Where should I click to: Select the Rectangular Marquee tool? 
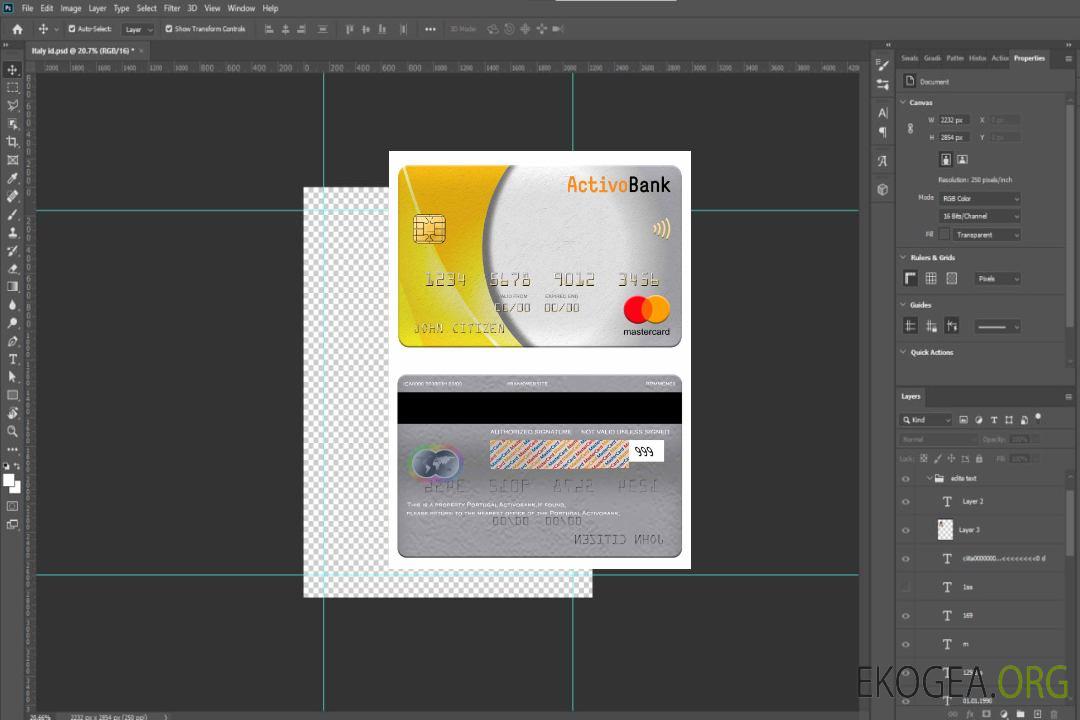click(12, 88)
